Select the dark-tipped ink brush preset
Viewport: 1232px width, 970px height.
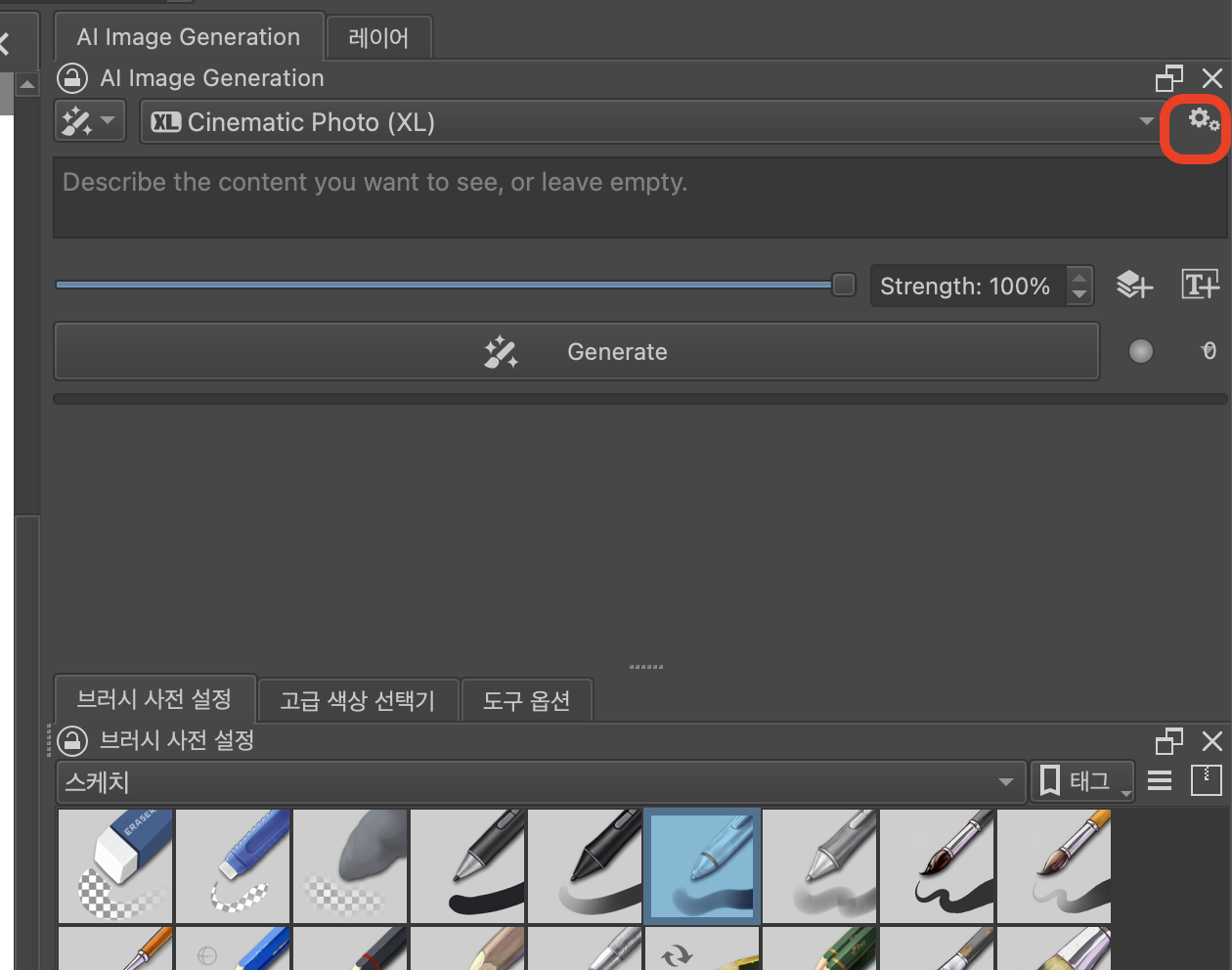(937, 865)
